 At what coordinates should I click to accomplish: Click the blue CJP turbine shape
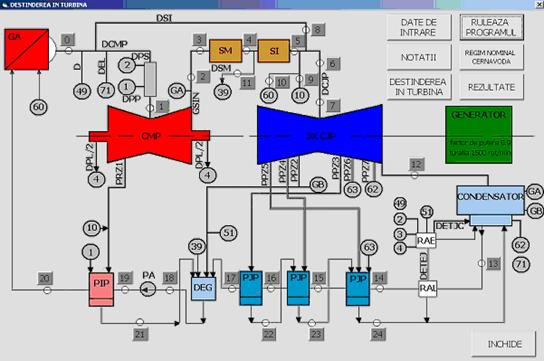(x=320, y=135)
